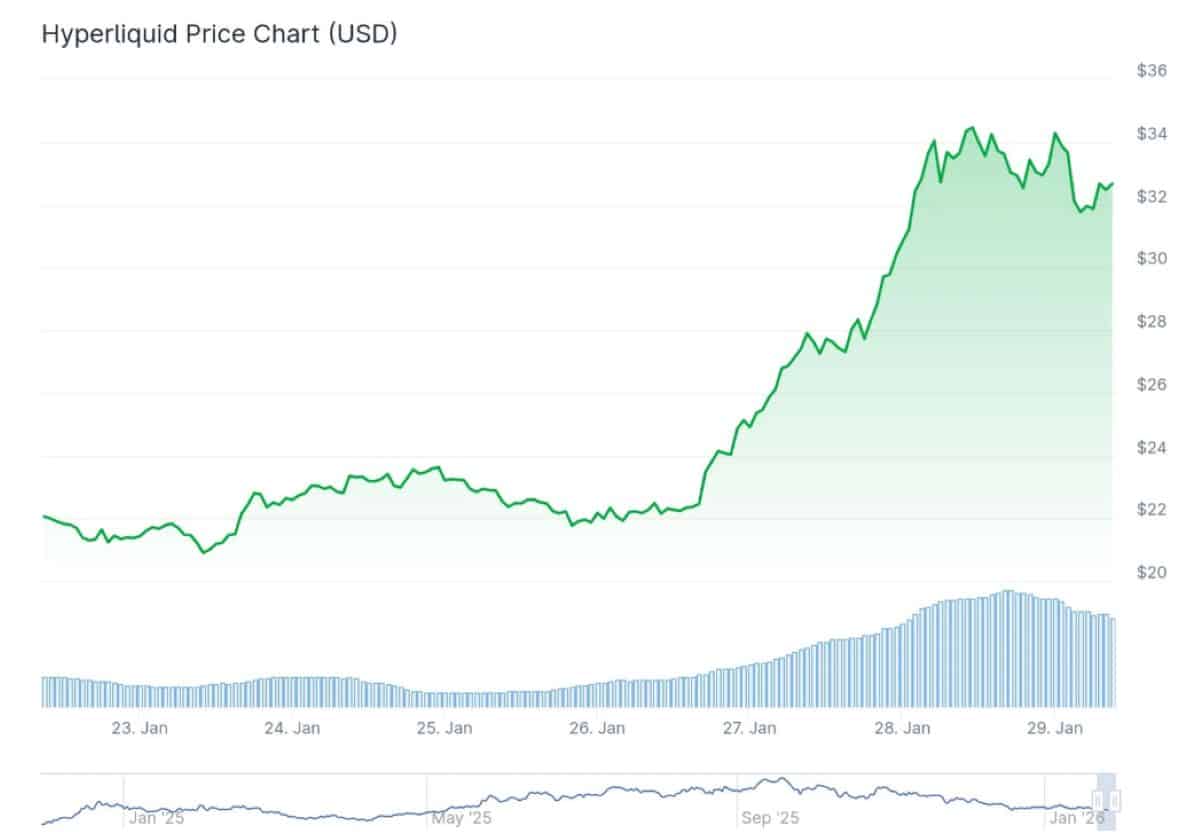Click the 23. Jan date label
The image size is (1200, 832).
point(139,728)
